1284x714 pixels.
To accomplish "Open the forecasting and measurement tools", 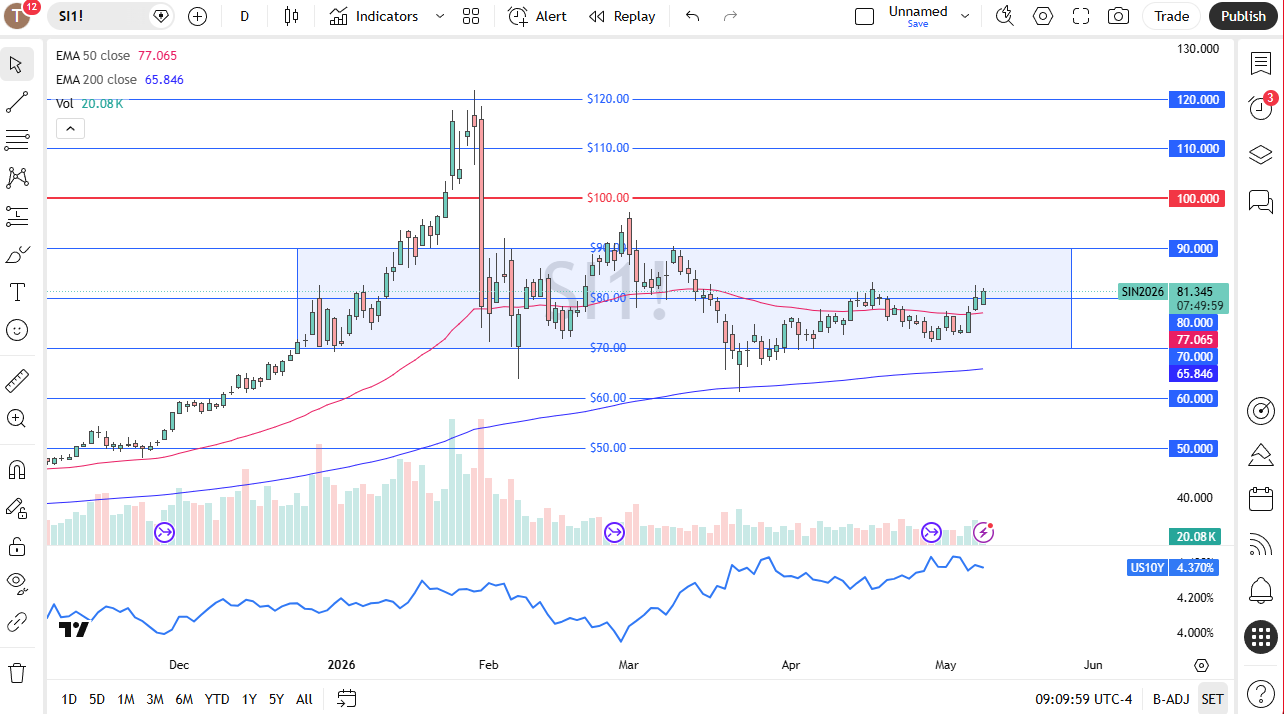I will pos(16,215).
